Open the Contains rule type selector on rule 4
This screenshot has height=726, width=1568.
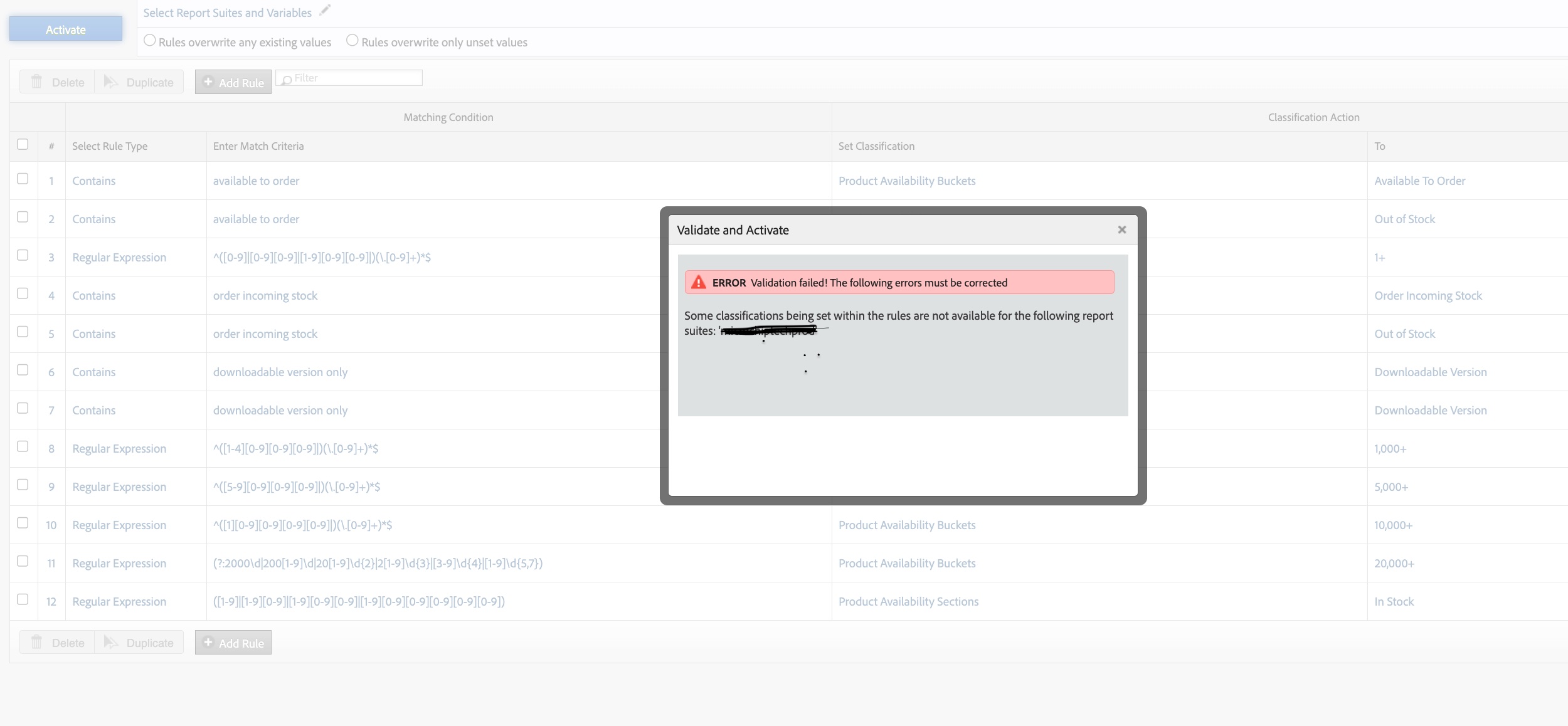(93, 295)
